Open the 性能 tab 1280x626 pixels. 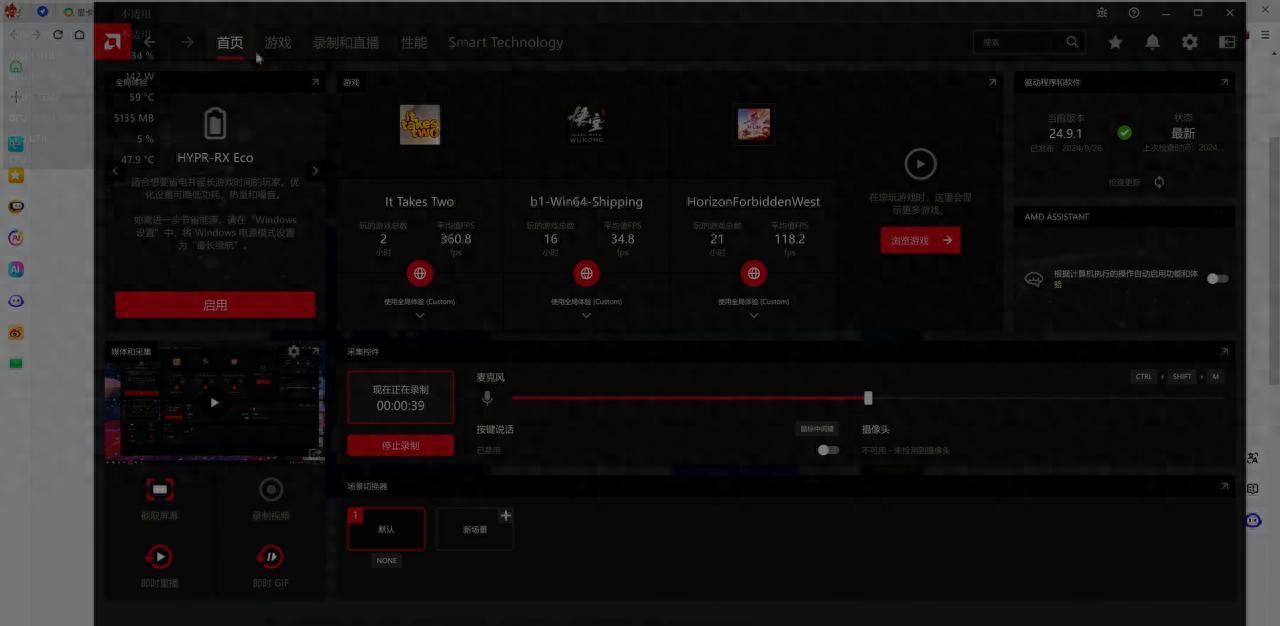tap(414, 42)
